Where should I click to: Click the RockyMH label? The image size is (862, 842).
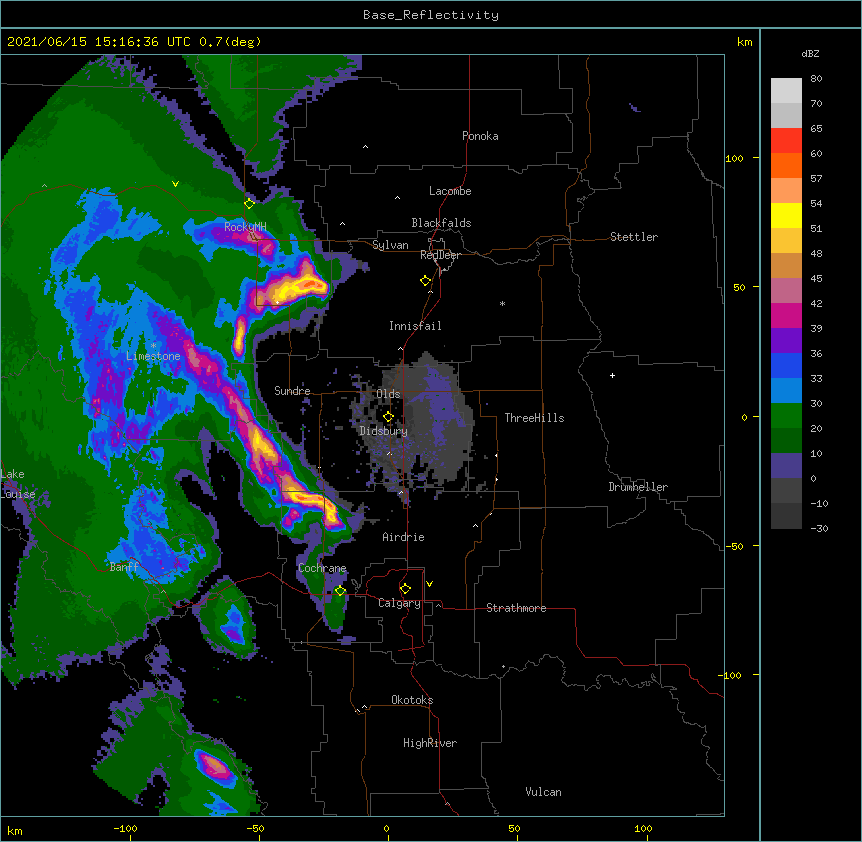[x=245, y=226]
